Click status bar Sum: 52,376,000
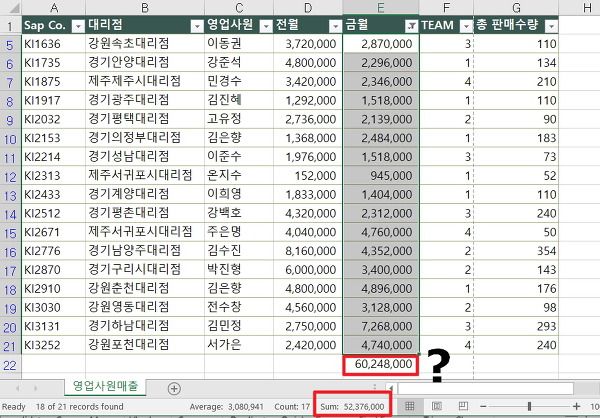The width and height of the screenshot is (600, 418). tap(352, 407)
